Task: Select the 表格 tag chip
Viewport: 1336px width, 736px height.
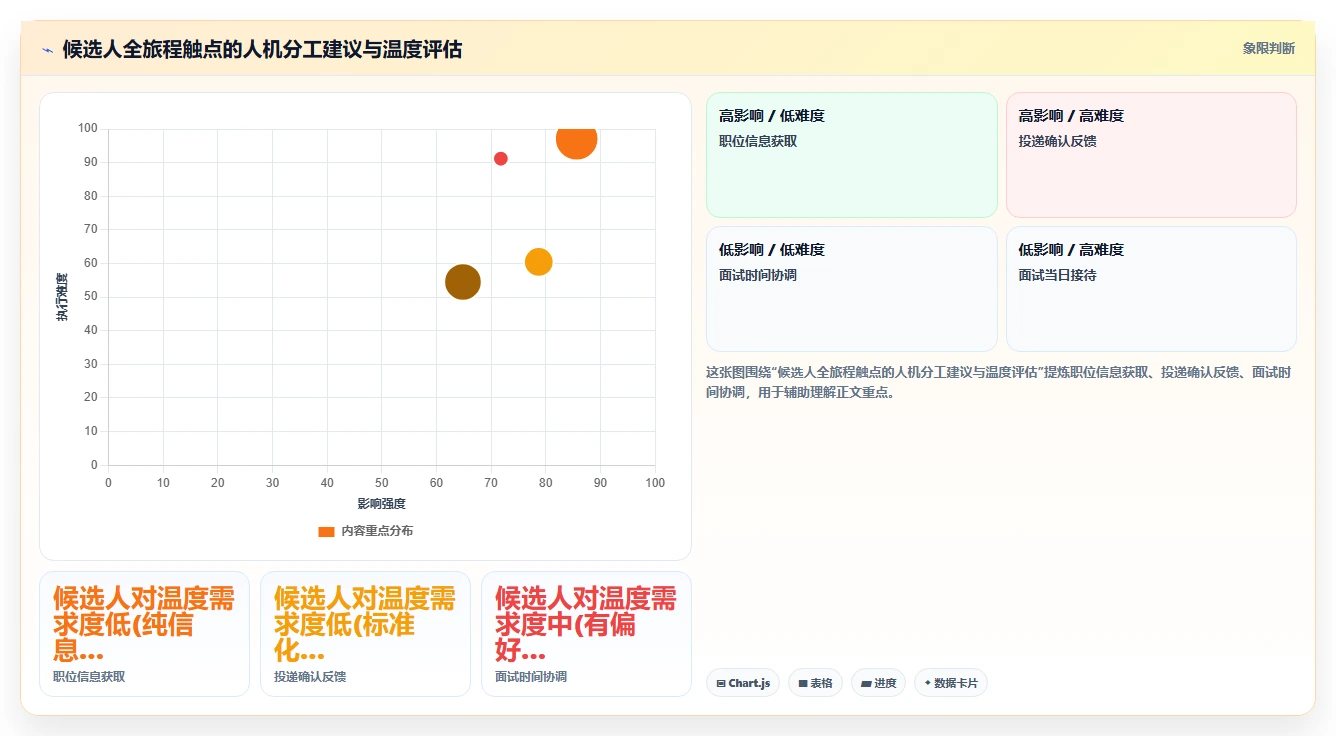Action: click(x=815, y=683)
